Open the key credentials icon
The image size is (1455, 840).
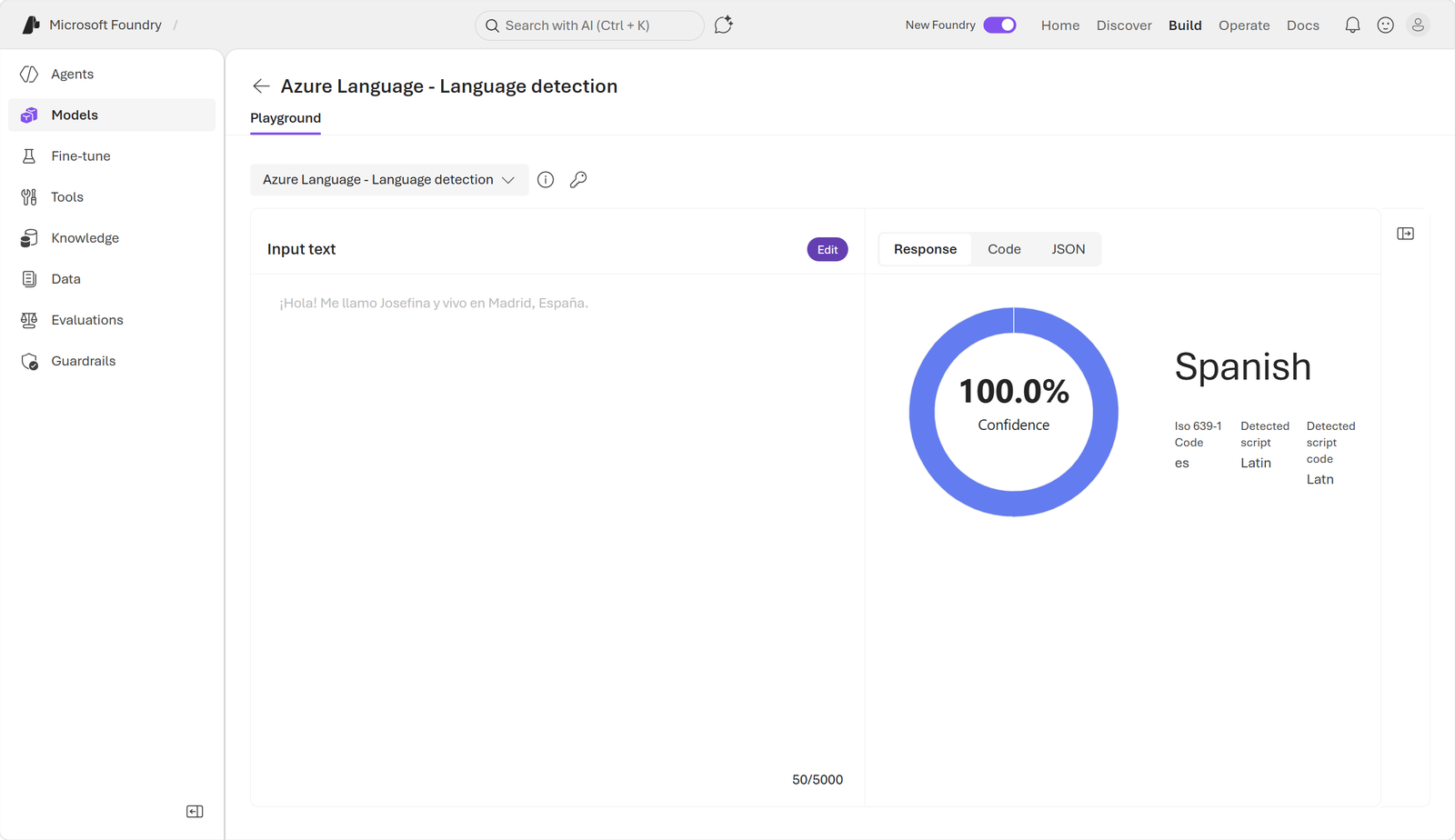[x=578, y=180]
